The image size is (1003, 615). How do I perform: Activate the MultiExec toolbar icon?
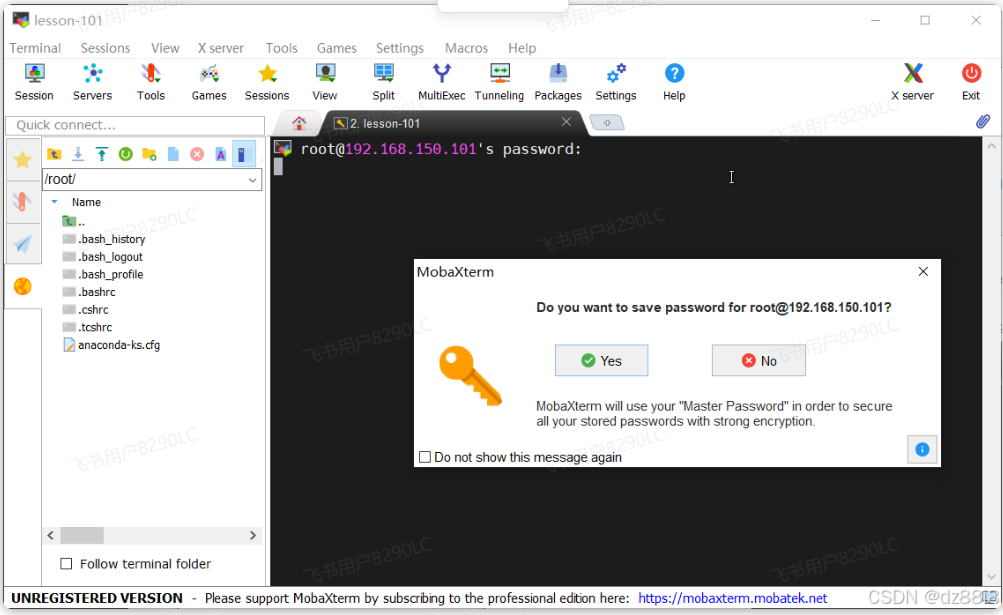point(441,82)
